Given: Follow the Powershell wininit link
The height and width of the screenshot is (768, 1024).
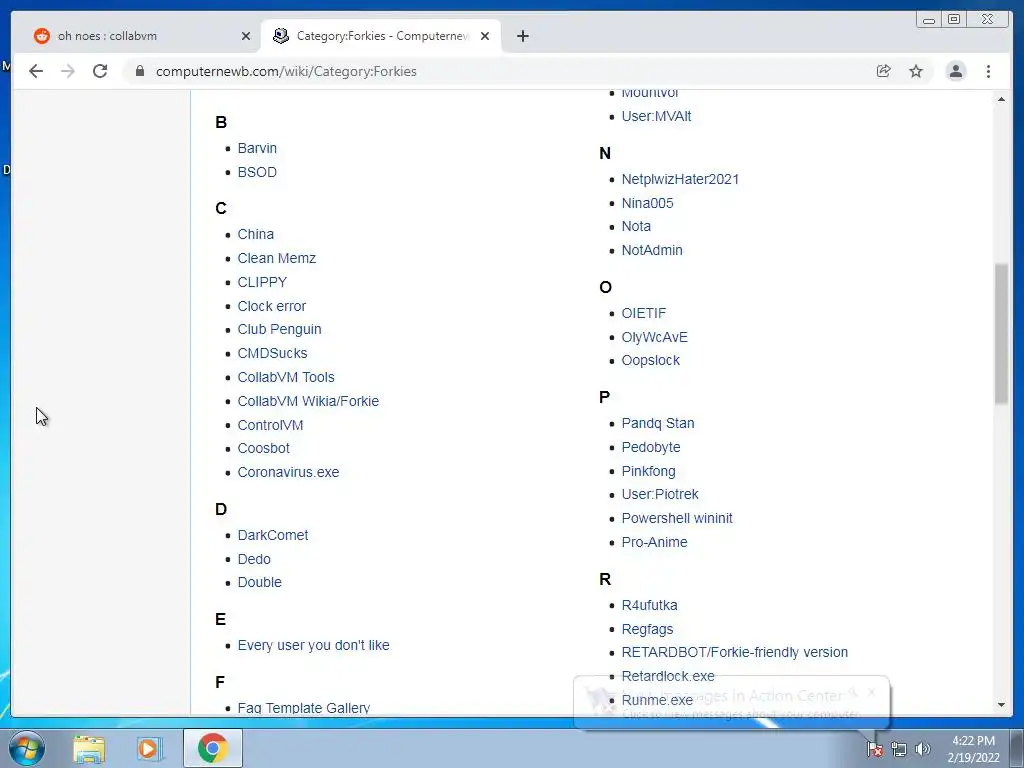Looking at the screenshot, I should [x=677, y=519].
